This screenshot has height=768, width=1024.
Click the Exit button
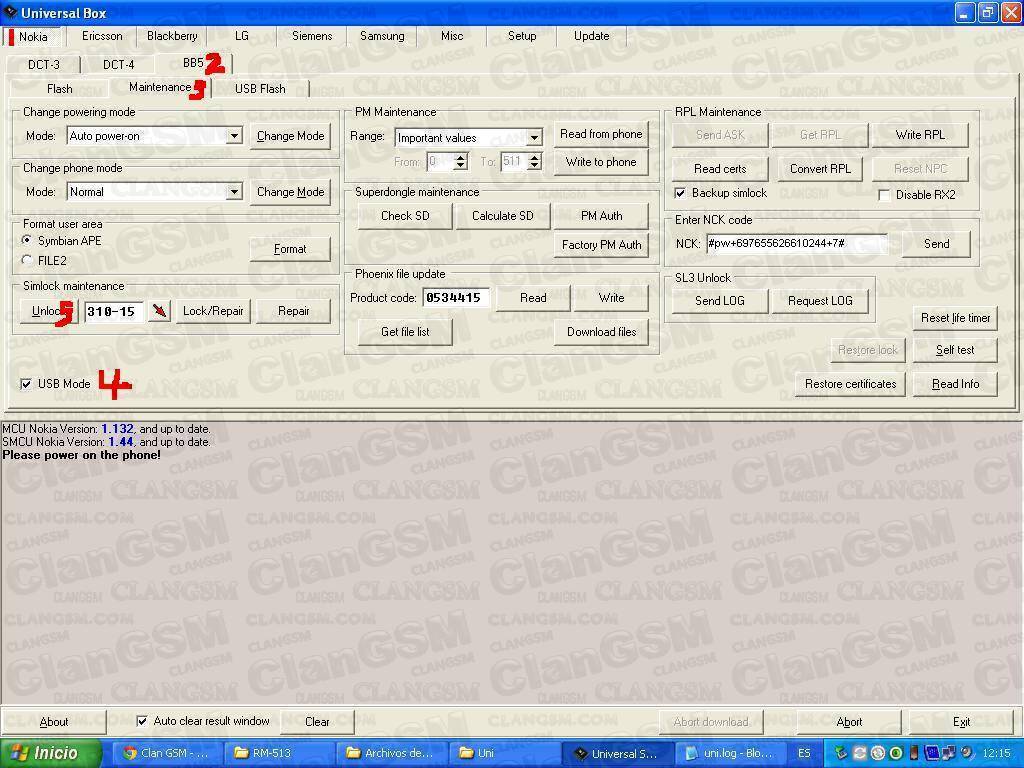tap(961, 722)
